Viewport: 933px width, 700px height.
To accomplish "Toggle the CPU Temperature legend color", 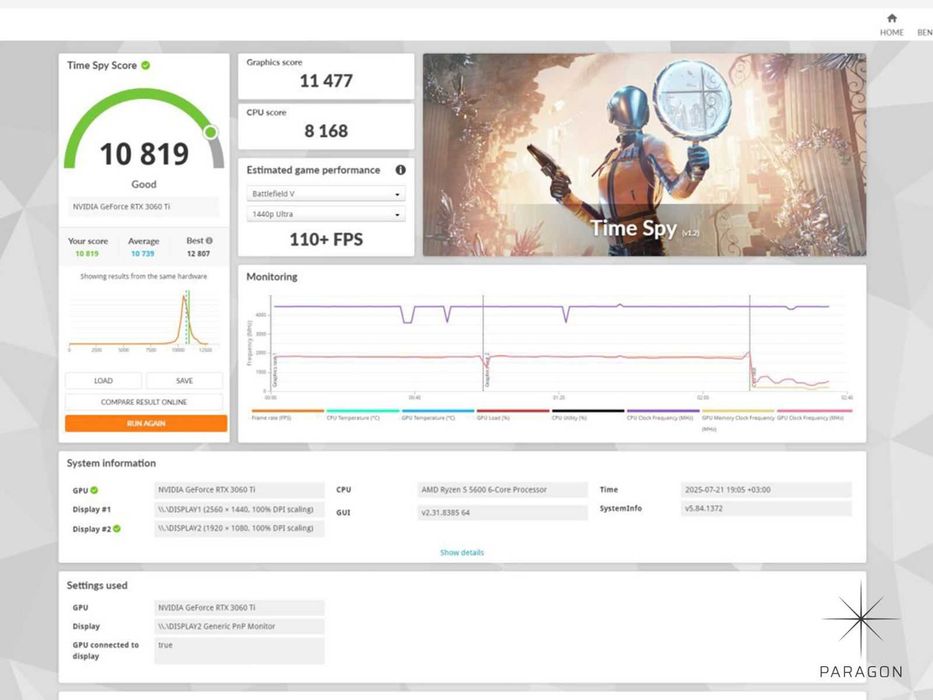I will click(x=362, y=411).
